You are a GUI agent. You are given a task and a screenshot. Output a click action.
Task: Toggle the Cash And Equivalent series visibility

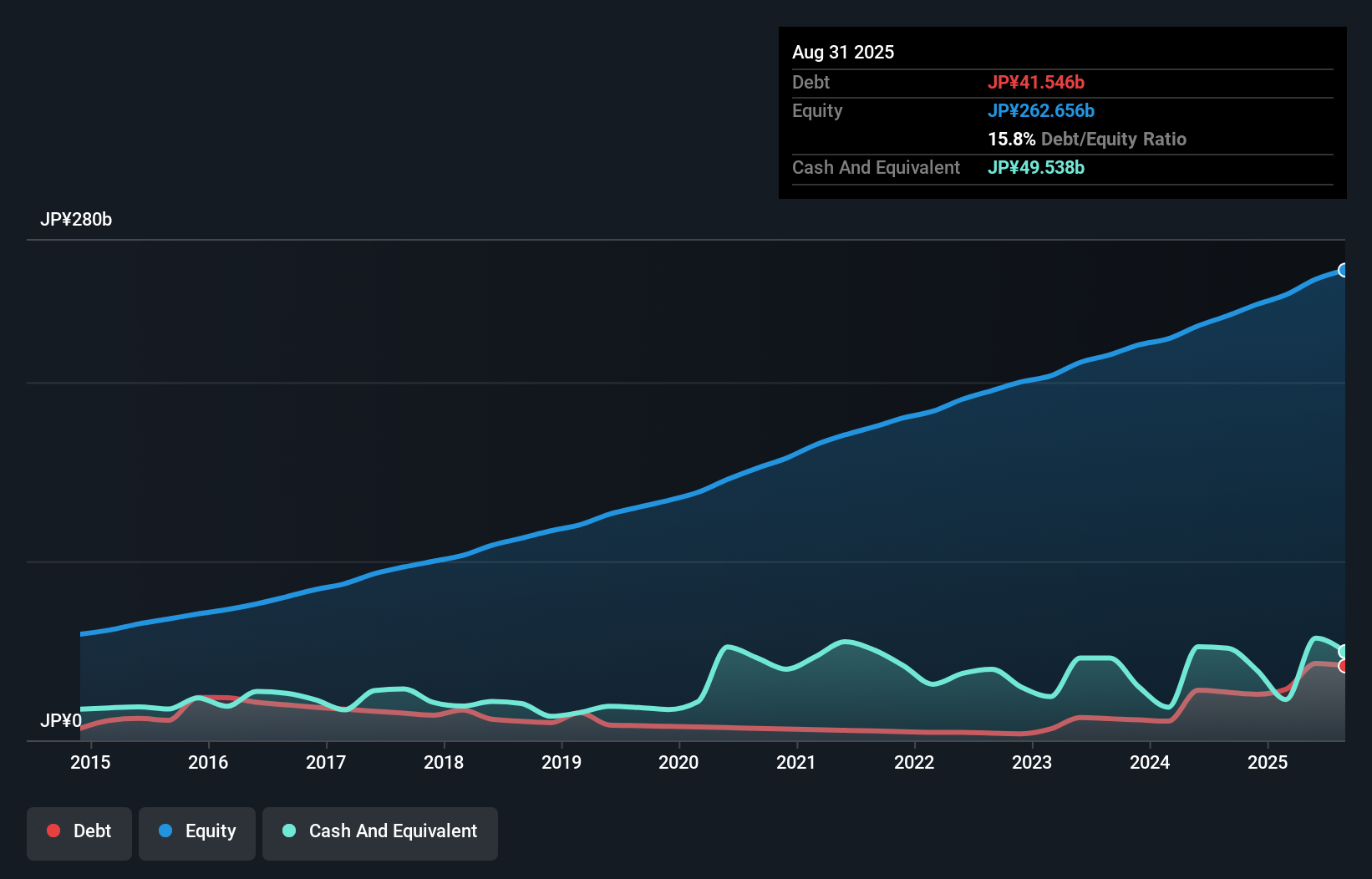coord(380,831)
